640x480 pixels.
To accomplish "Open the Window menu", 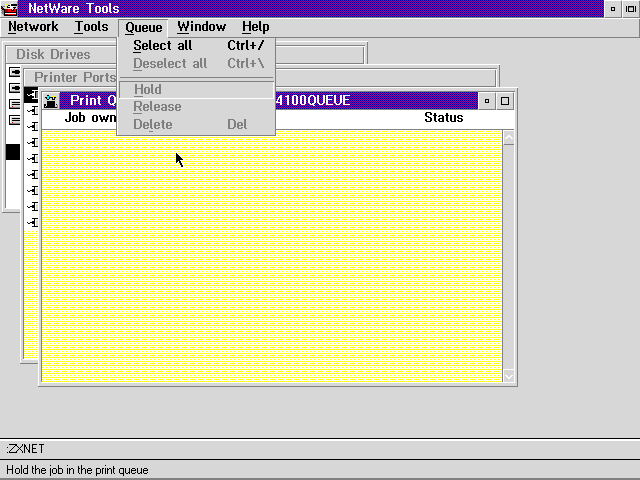I will 201,27.
